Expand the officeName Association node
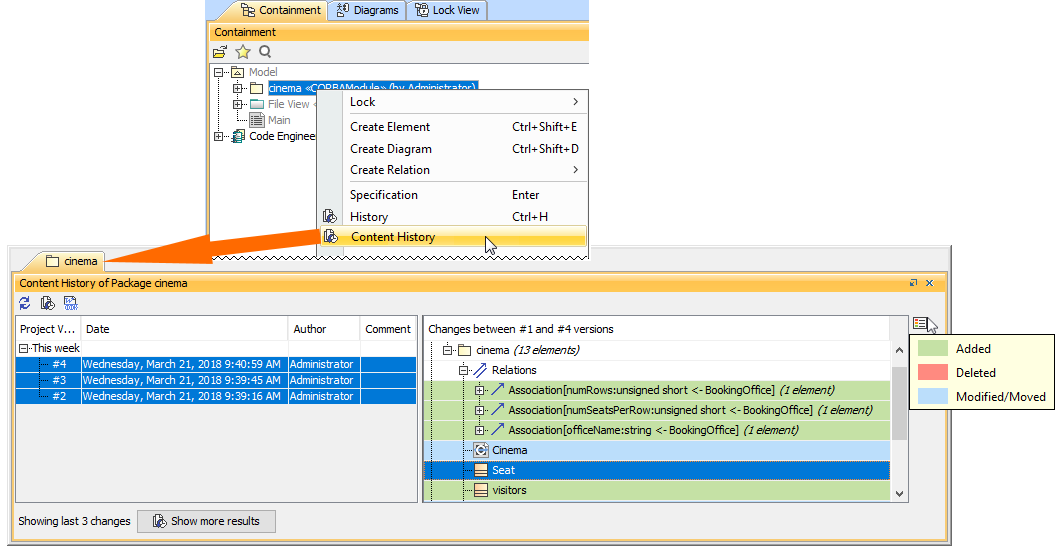 coord(480,431)
